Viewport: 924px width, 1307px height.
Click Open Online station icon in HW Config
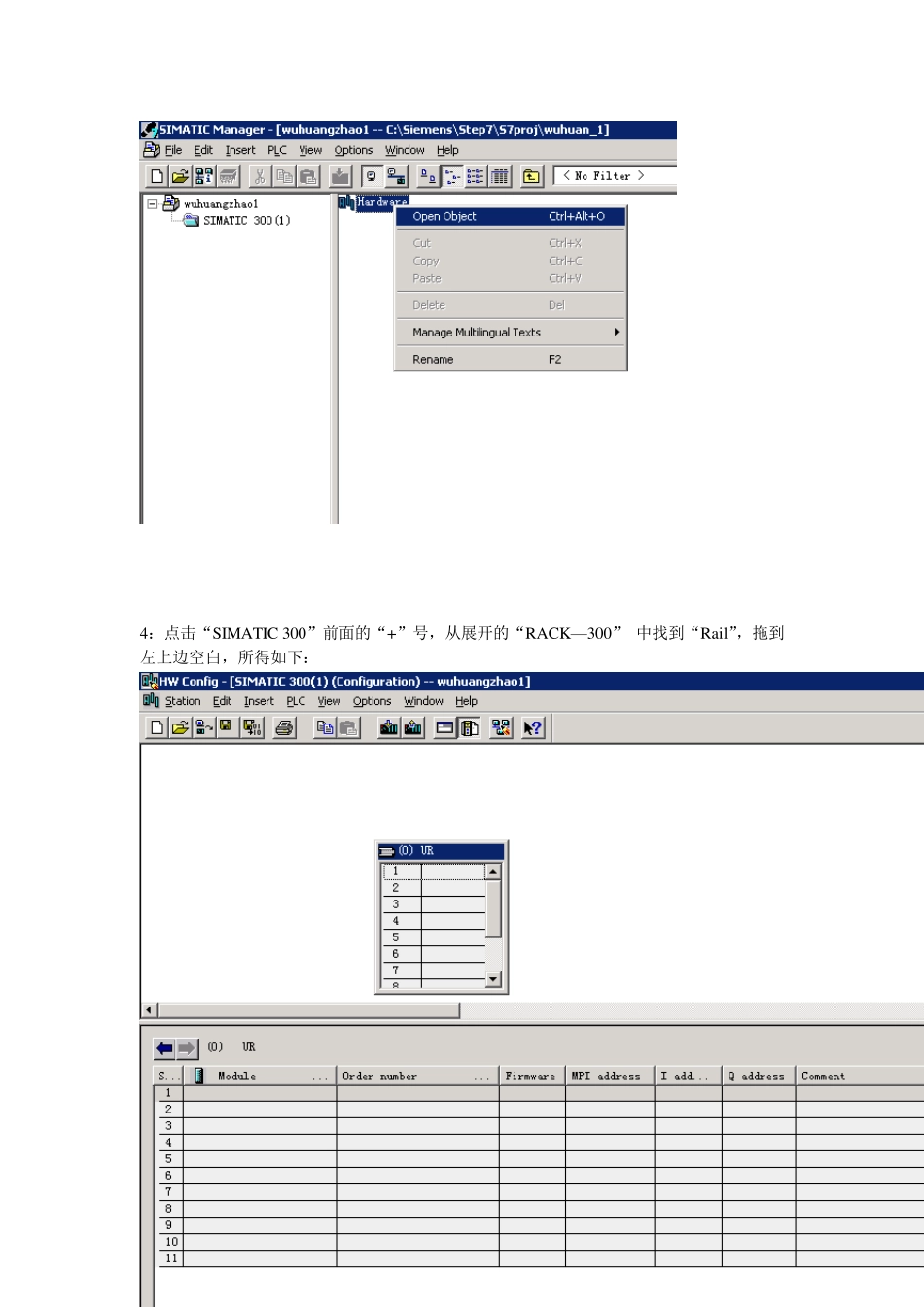point(204,727)
